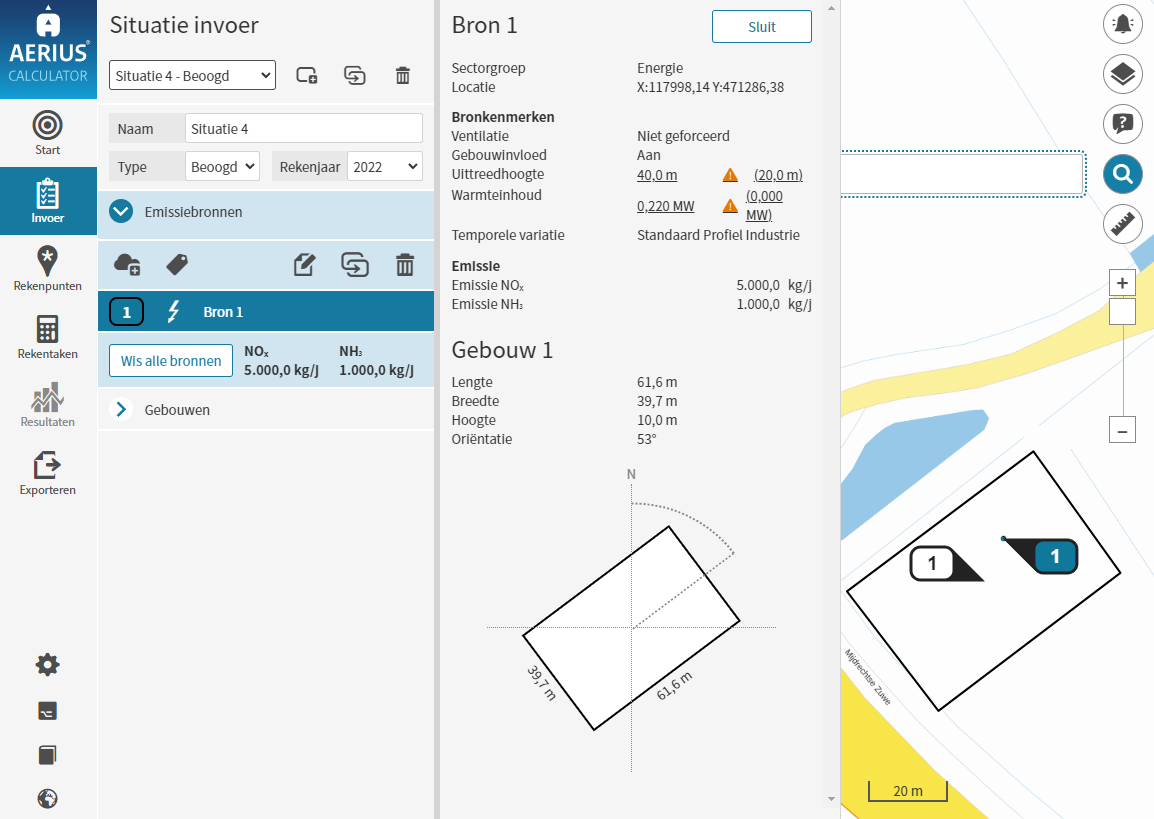Edit the selected emission source
This screenshot has width=1154, height=819.
coord(305,264)
